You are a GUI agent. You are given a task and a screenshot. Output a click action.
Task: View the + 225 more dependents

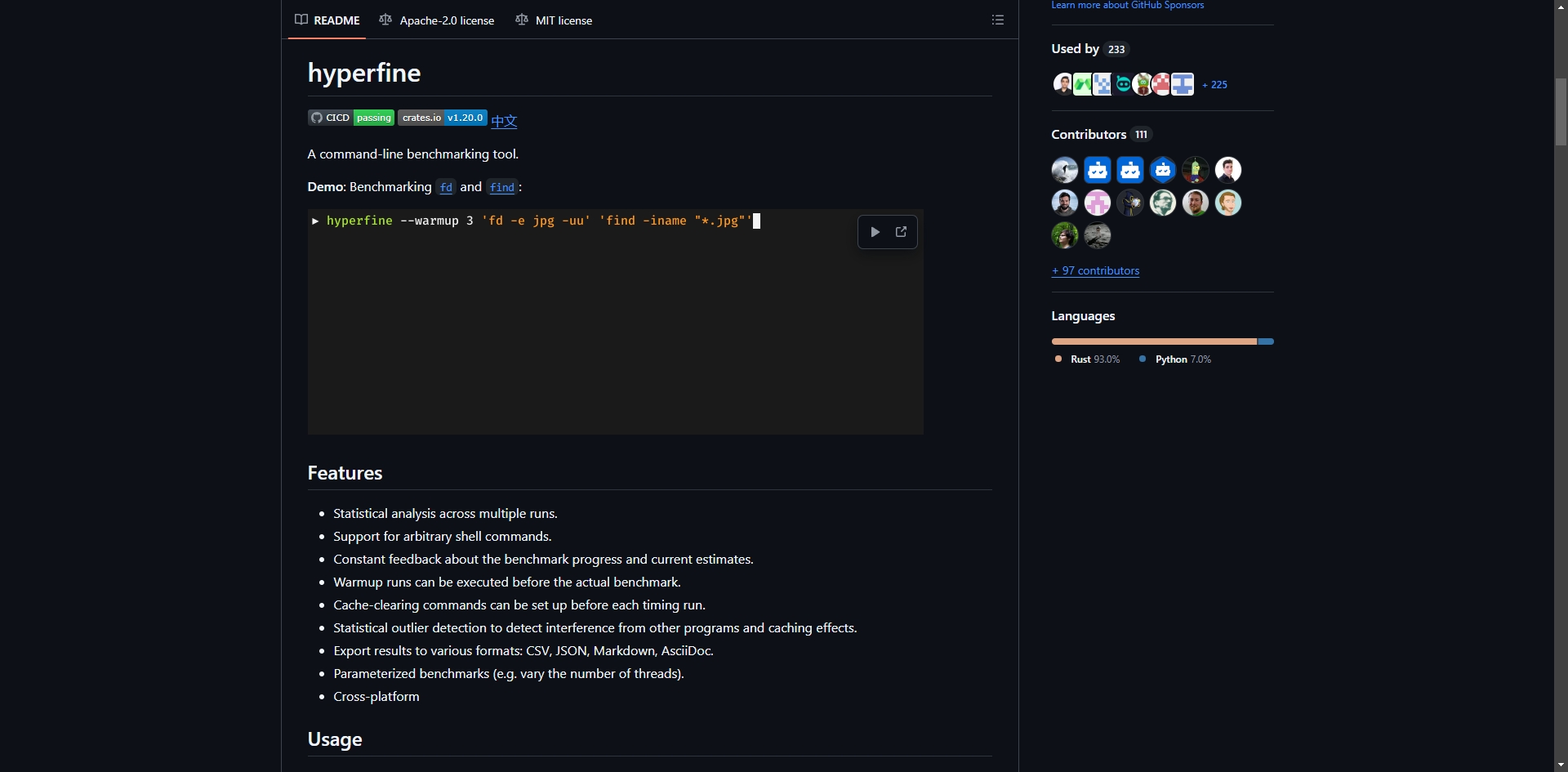[x=1214, y=84]
